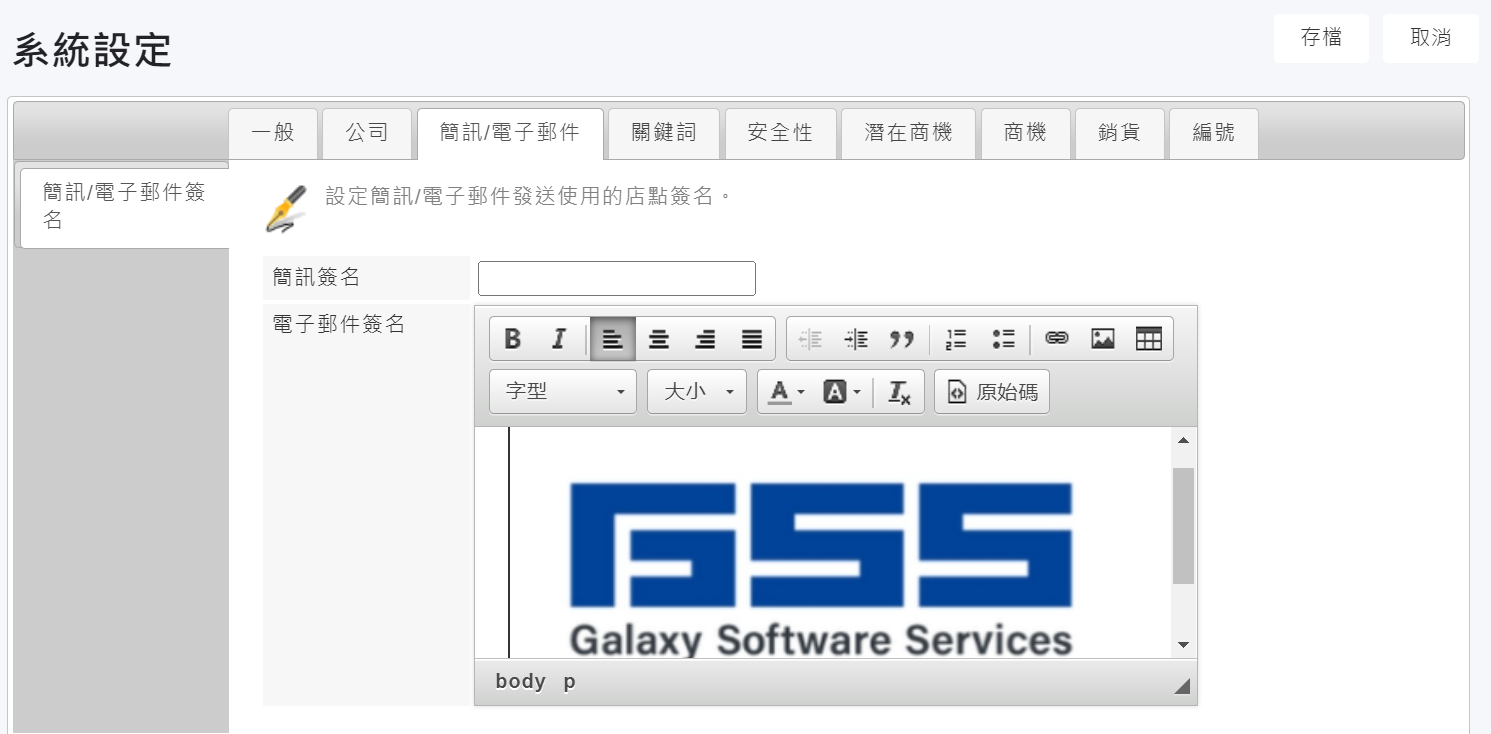1491x734 pixels.
Task: Insert a numbered list
Action: 957,339
